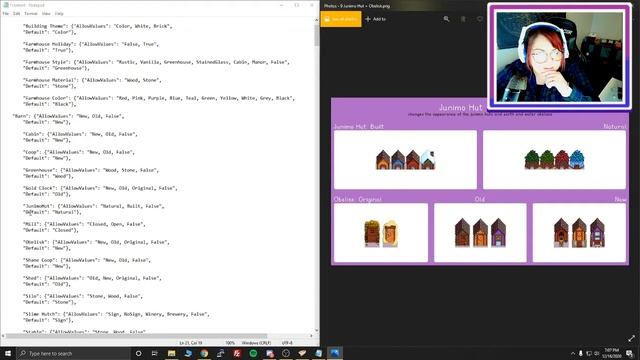
Task: Click the "Default": "Greenhouse" line
Action: click(56, 68)
